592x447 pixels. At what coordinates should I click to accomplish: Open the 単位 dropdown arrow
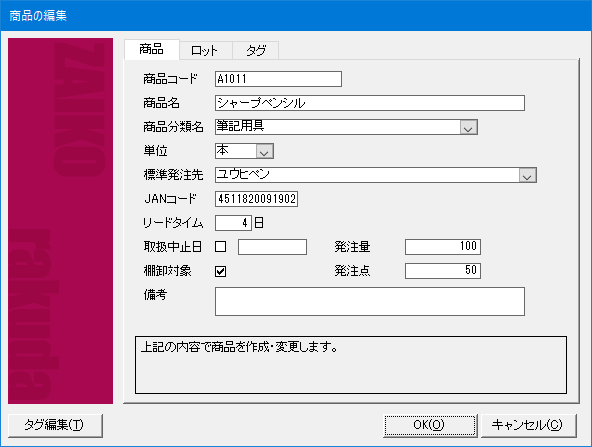pos(264,151)
